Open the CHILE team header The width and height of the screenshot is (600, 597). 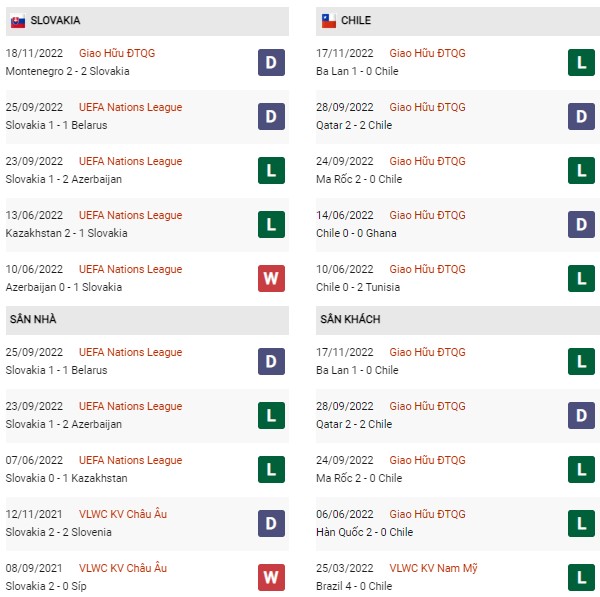[x=458, y=21]
